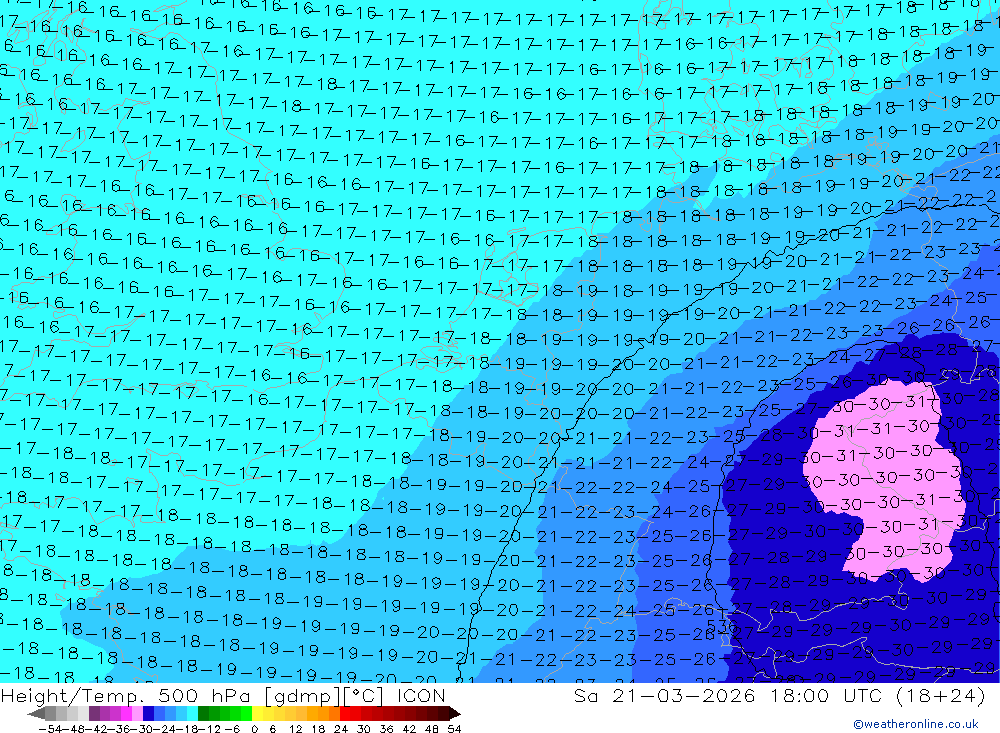The image size is (1000, 733).
Task: Click the '536' geopotential contour label on the map
Action: [721, 625]
